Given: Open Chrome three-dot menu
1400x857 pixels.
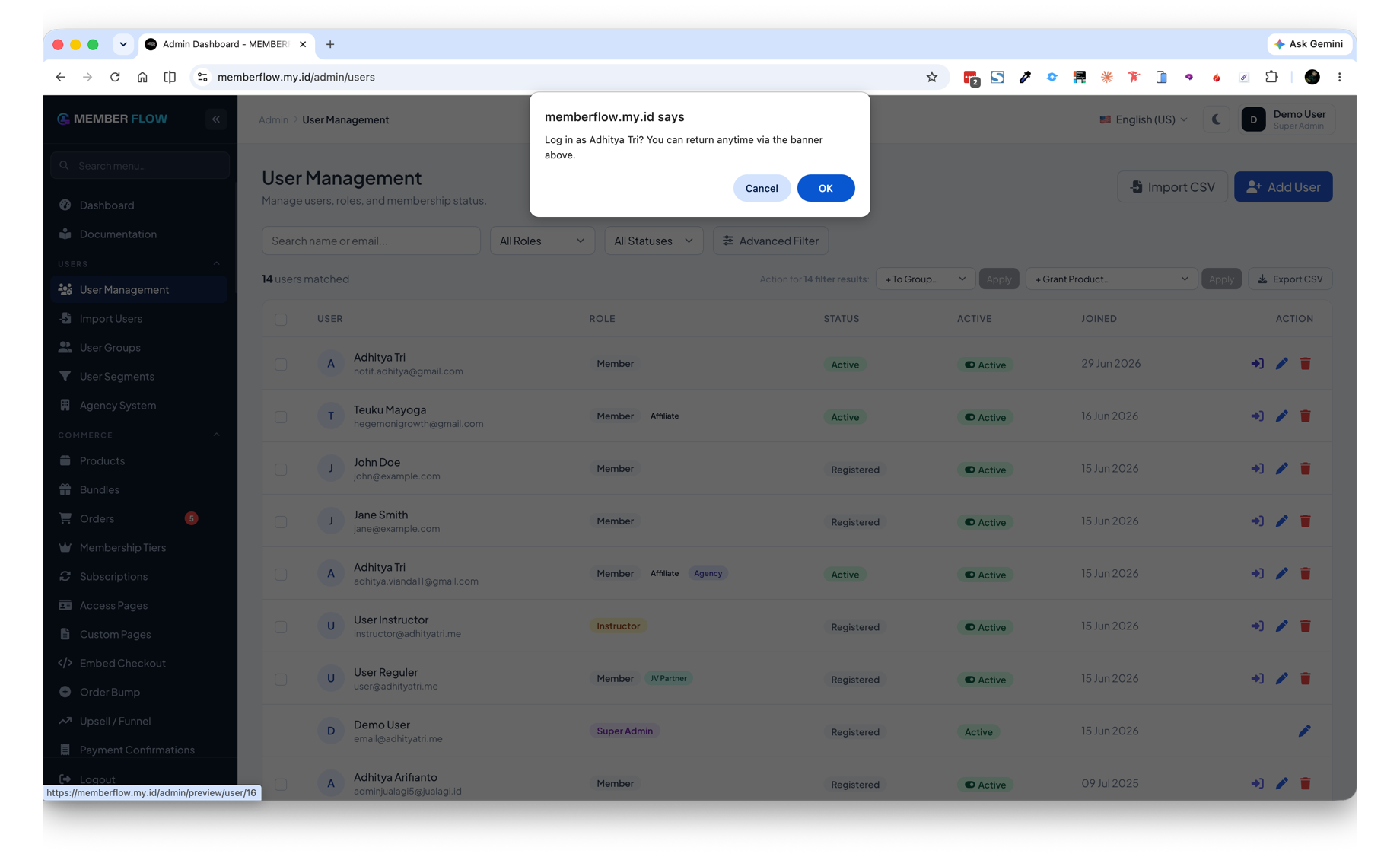Looking at the screenshot, I should coord(1340,77).
